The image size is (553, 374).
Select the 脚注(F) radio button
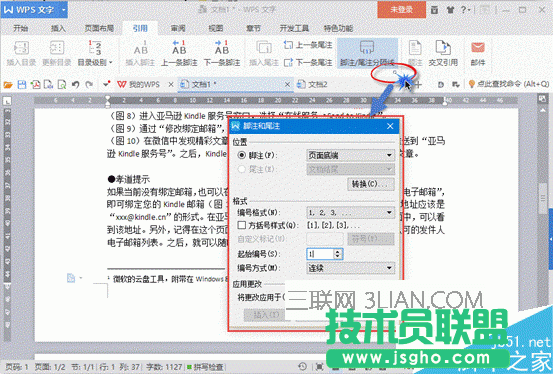point(242,155)
